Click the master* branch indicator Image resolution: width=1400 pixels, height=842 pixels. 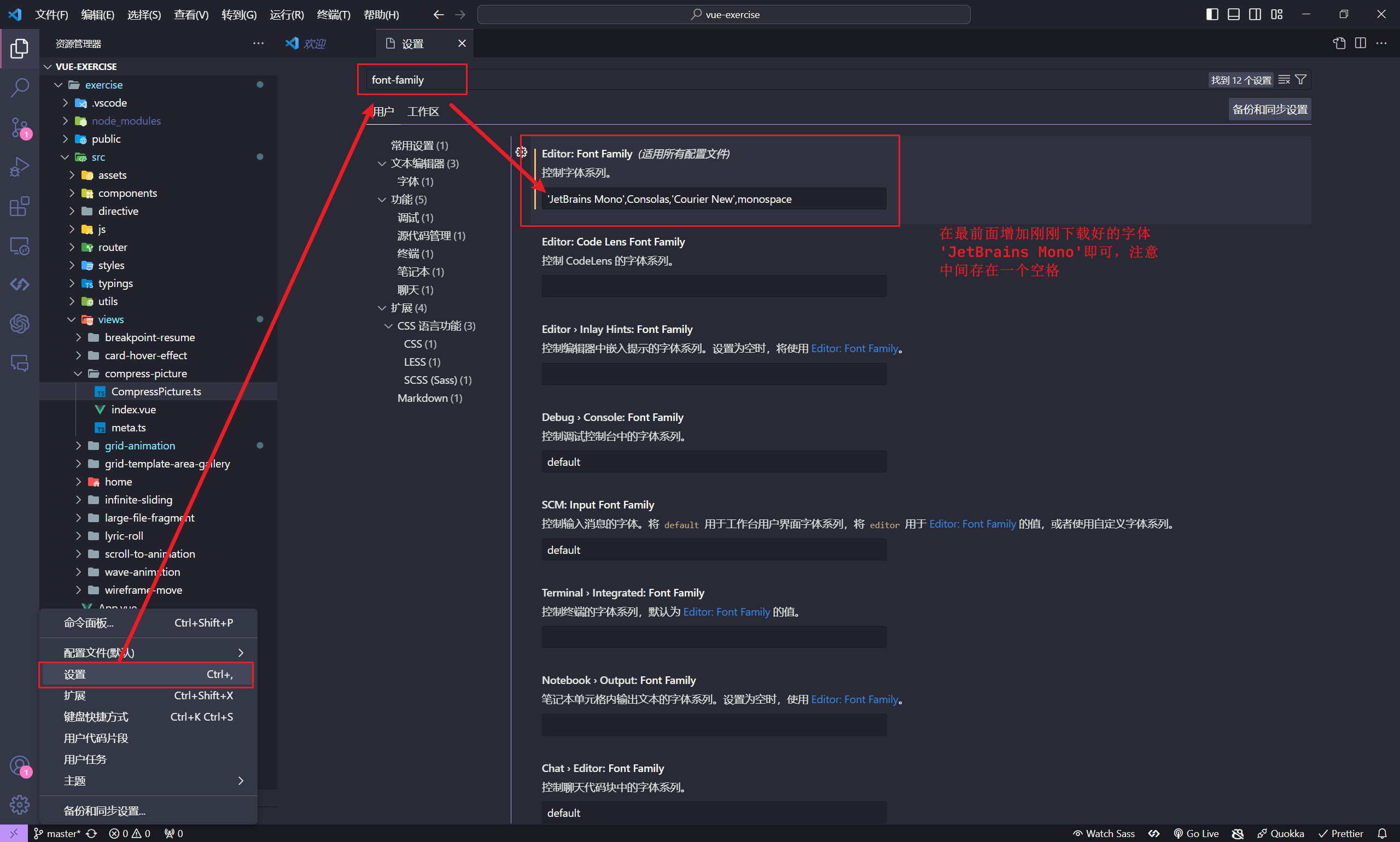(57, 833)
